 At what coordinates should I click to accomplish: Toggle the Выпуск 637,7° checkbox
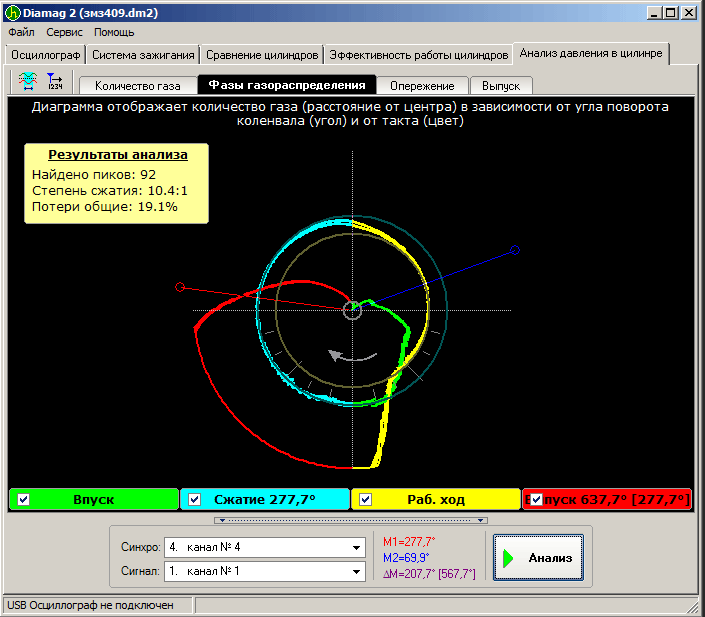pos(536,500)
